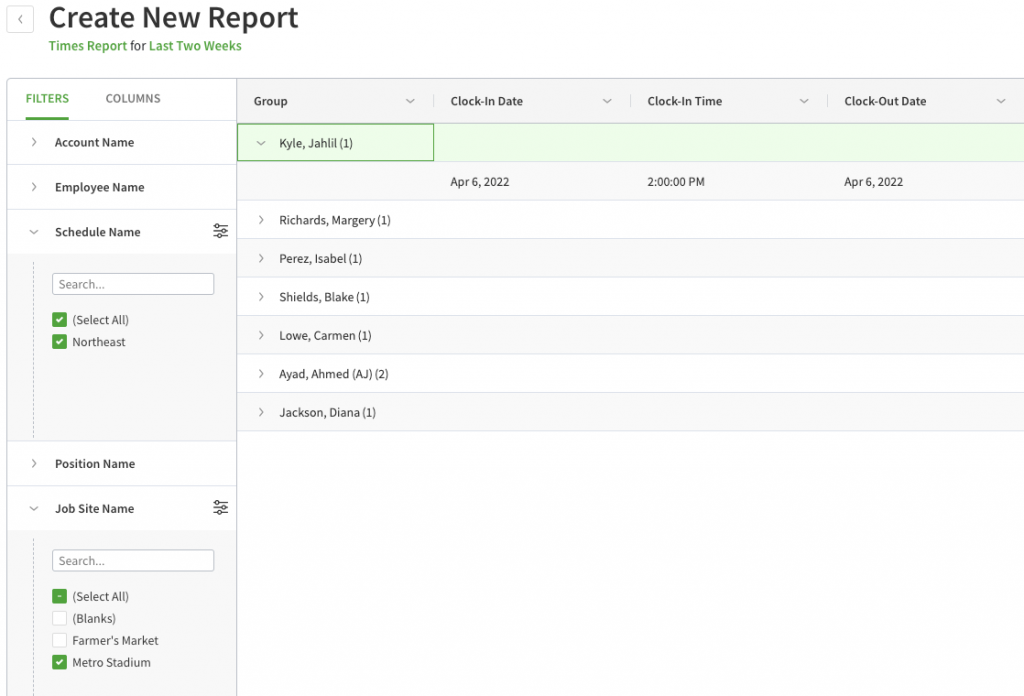The height and width of the screenshot is (696, 1024).
Task: Expand the Richards, Margery row
Action: 262,219
